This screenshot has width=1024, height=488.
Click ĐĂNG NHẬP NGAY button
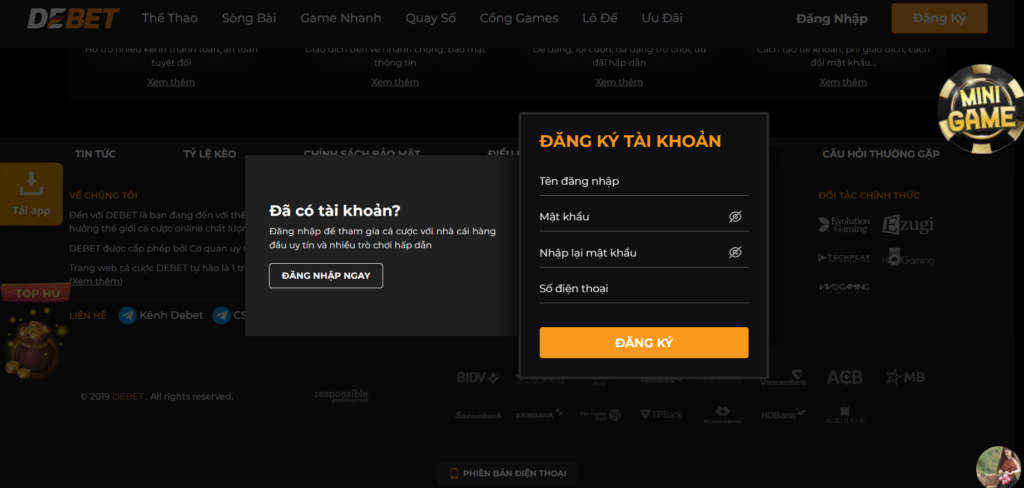326,276
